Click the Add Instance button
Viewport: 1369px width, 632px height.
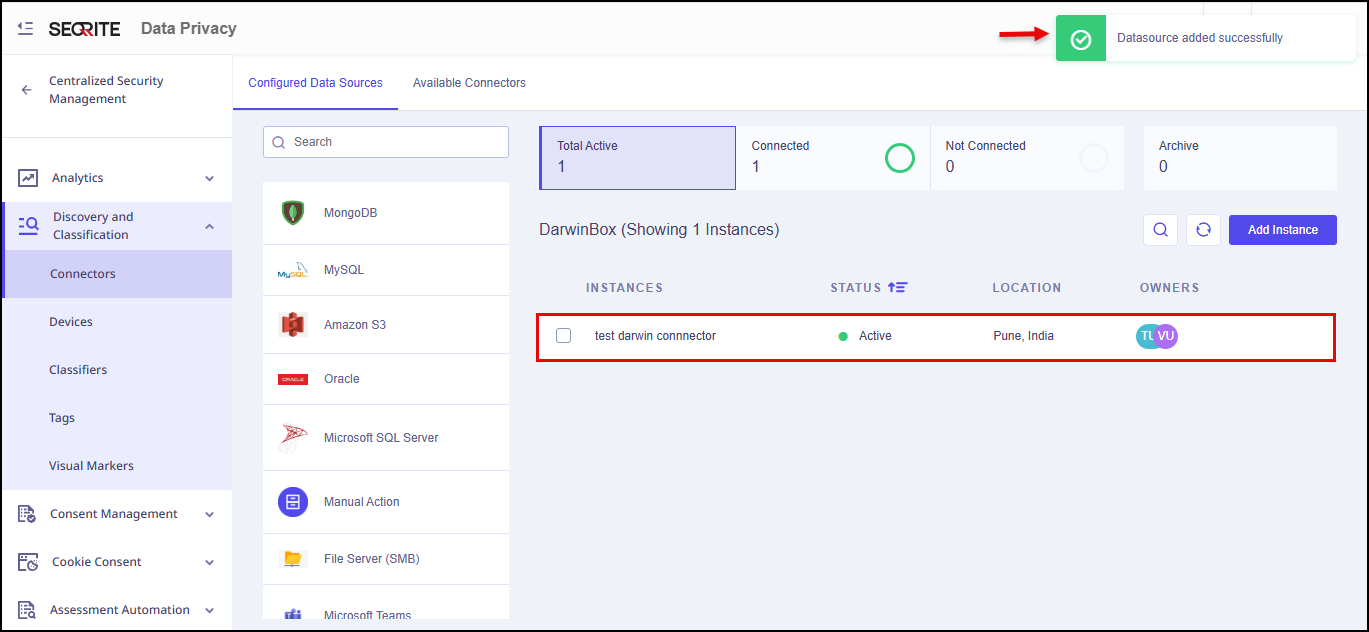coord(1282,230)
